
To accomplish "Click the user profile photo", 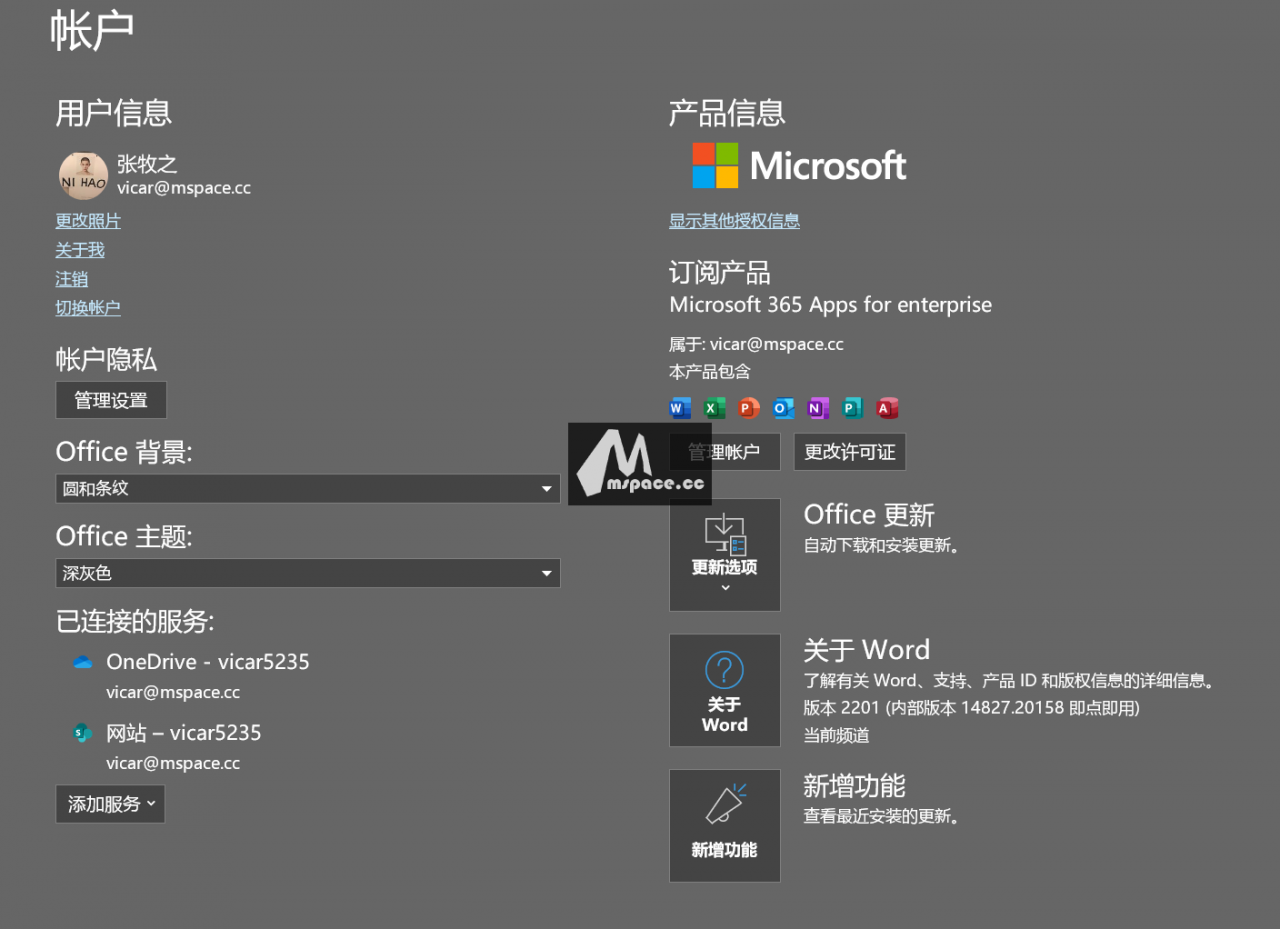I will tap(83, 175).
